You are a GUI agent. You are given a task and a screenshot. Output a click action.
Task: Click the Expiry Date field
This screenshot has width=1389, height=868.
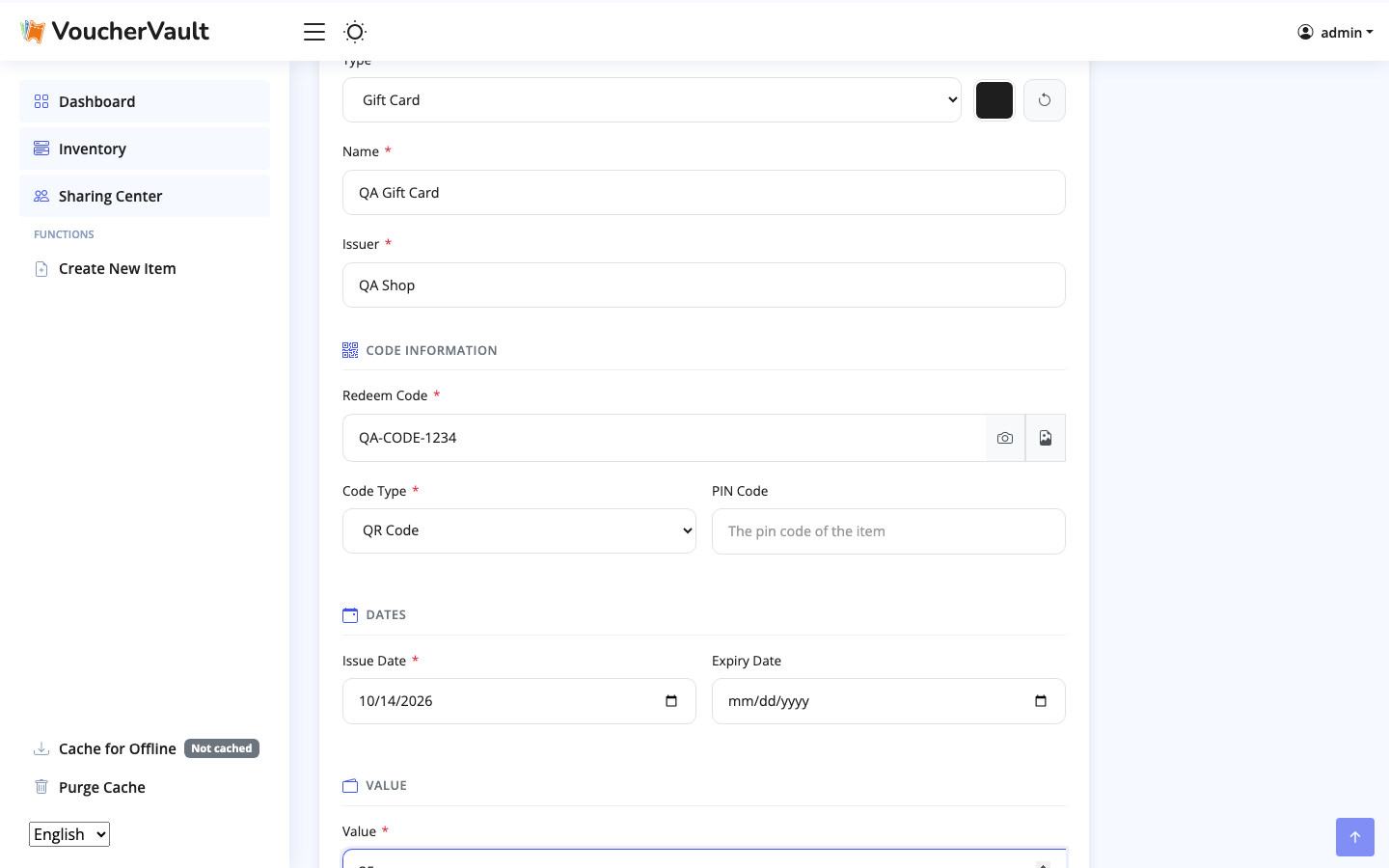click(888, 701)
